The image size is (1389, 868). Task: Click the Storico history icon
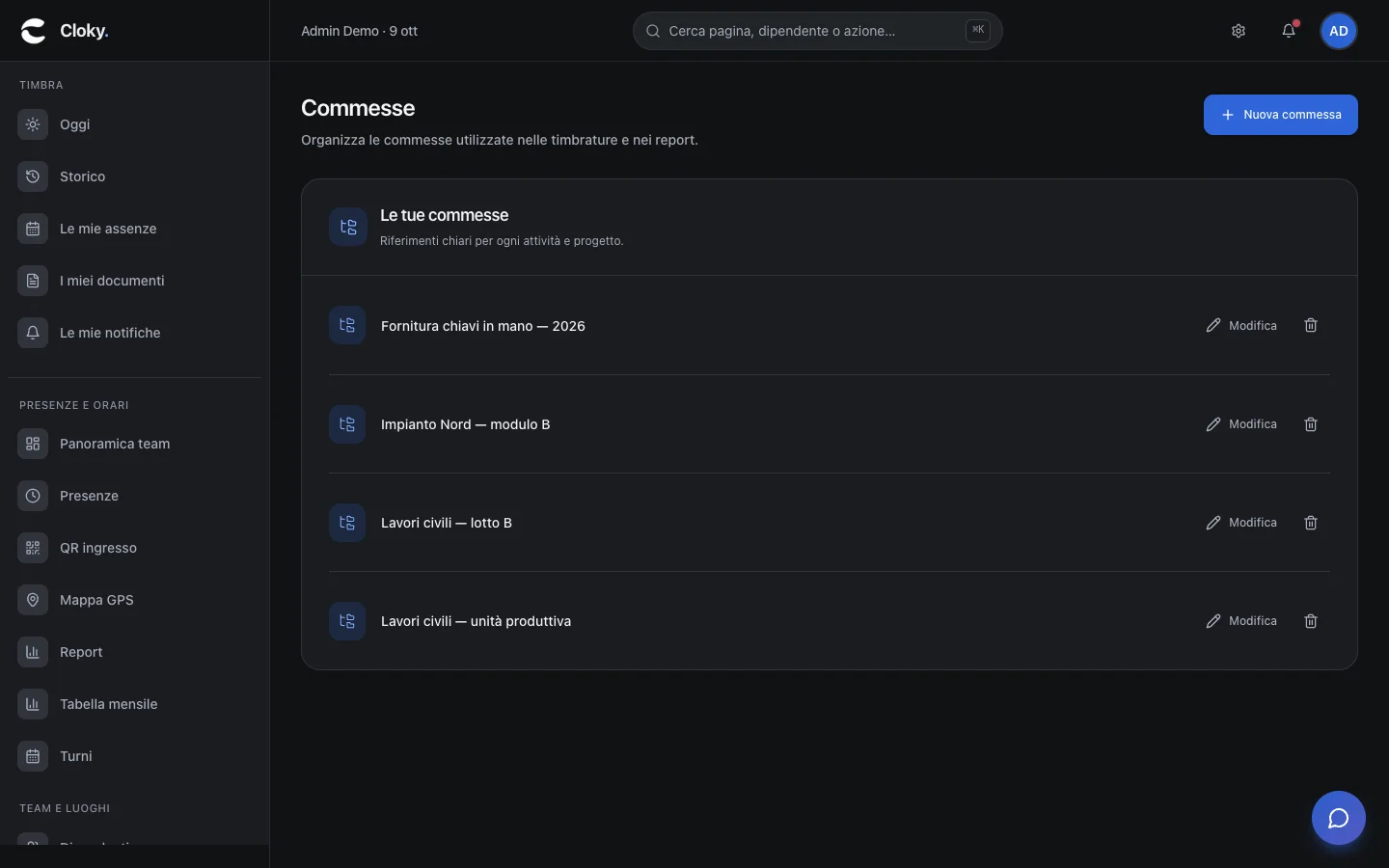(x=33, y=176)
